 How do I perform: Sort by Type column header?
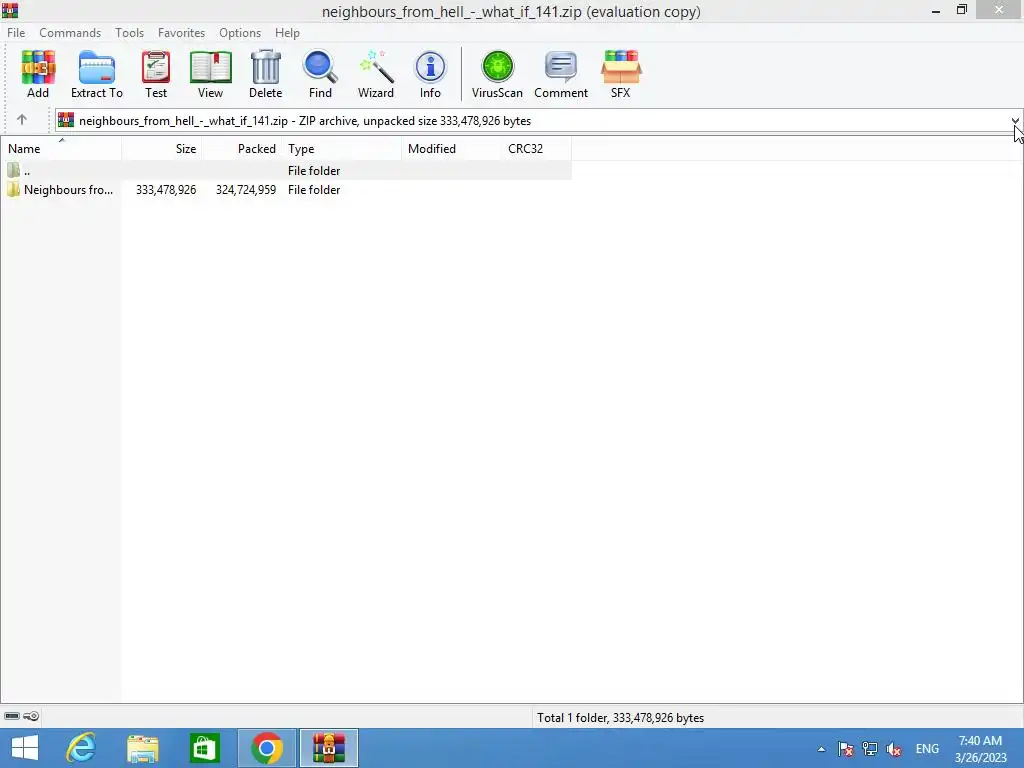pos(343,149)
